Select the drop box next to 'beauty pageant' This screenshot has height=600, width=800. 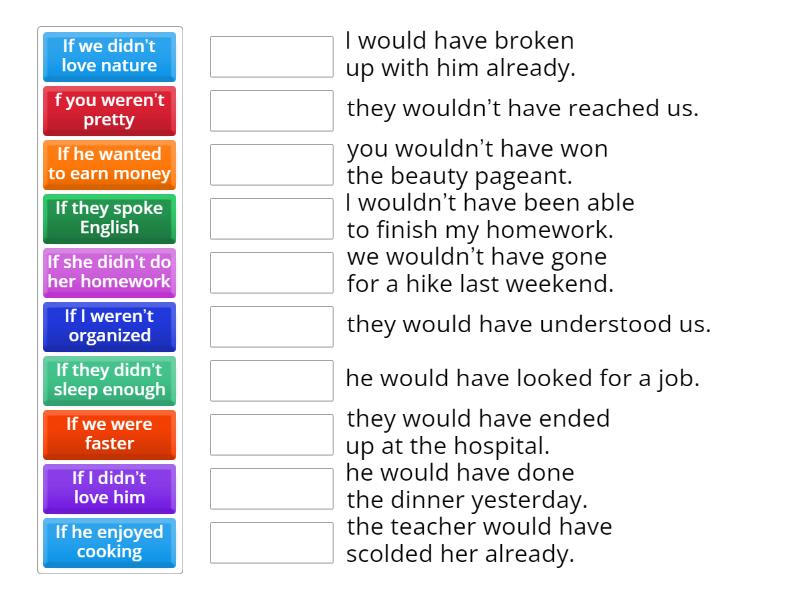(x=272, y=165)
